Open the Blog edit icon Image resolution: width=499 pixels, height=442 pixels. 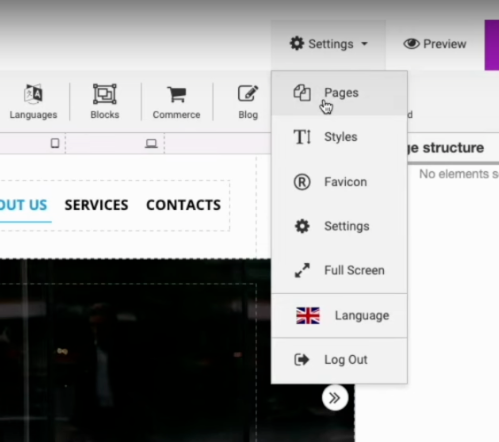[x=248, y=93]
